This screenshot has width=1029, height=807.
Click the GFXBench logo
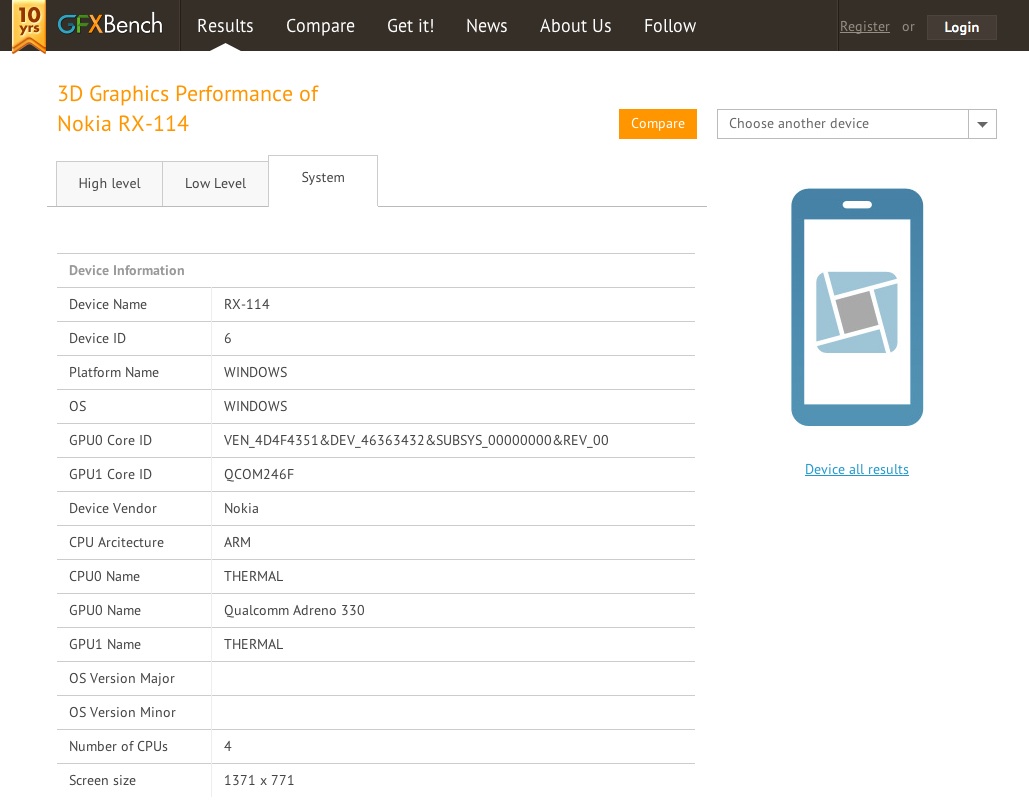109,25
